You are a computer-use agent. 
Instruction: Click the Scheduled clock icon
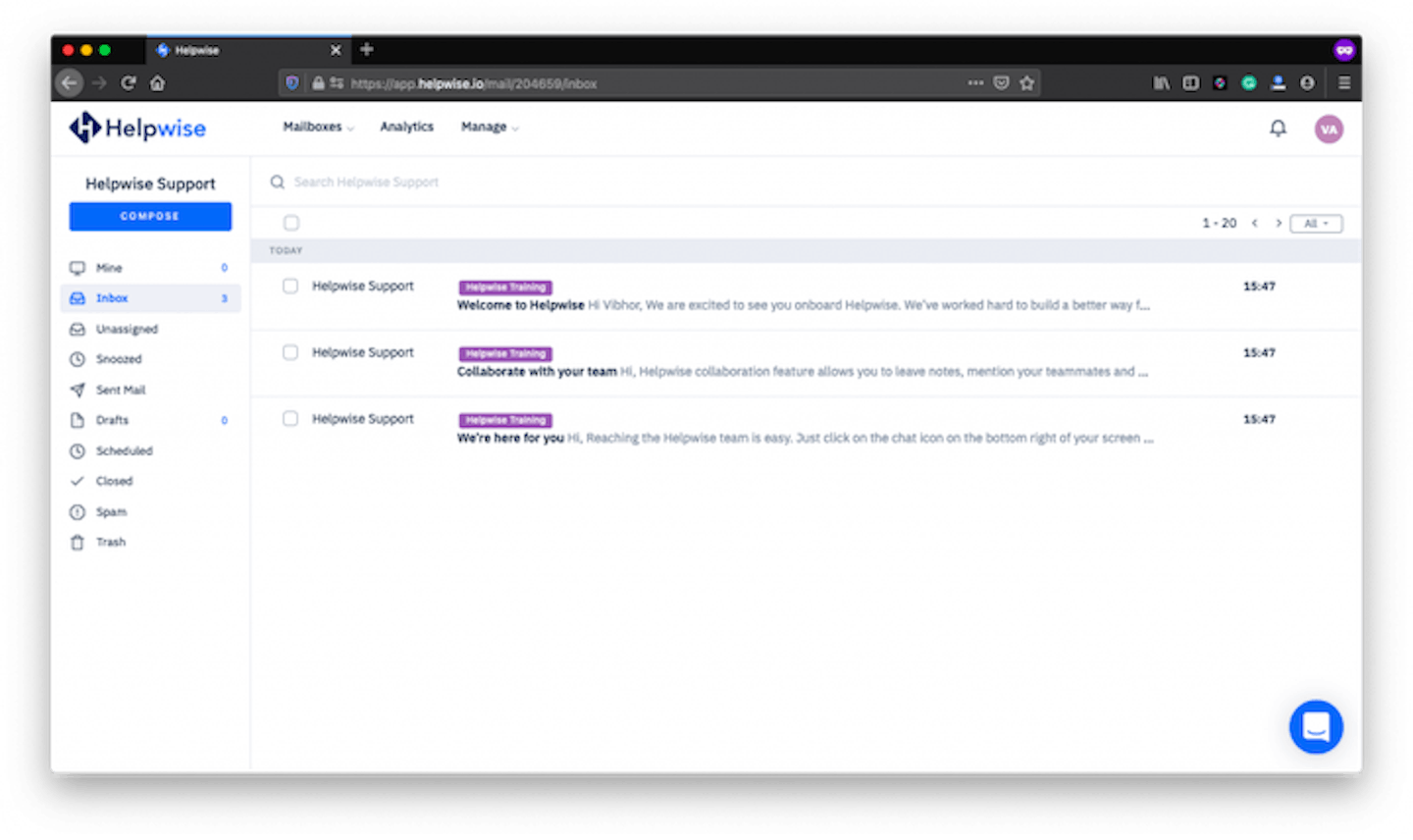[x=78, y=451]
